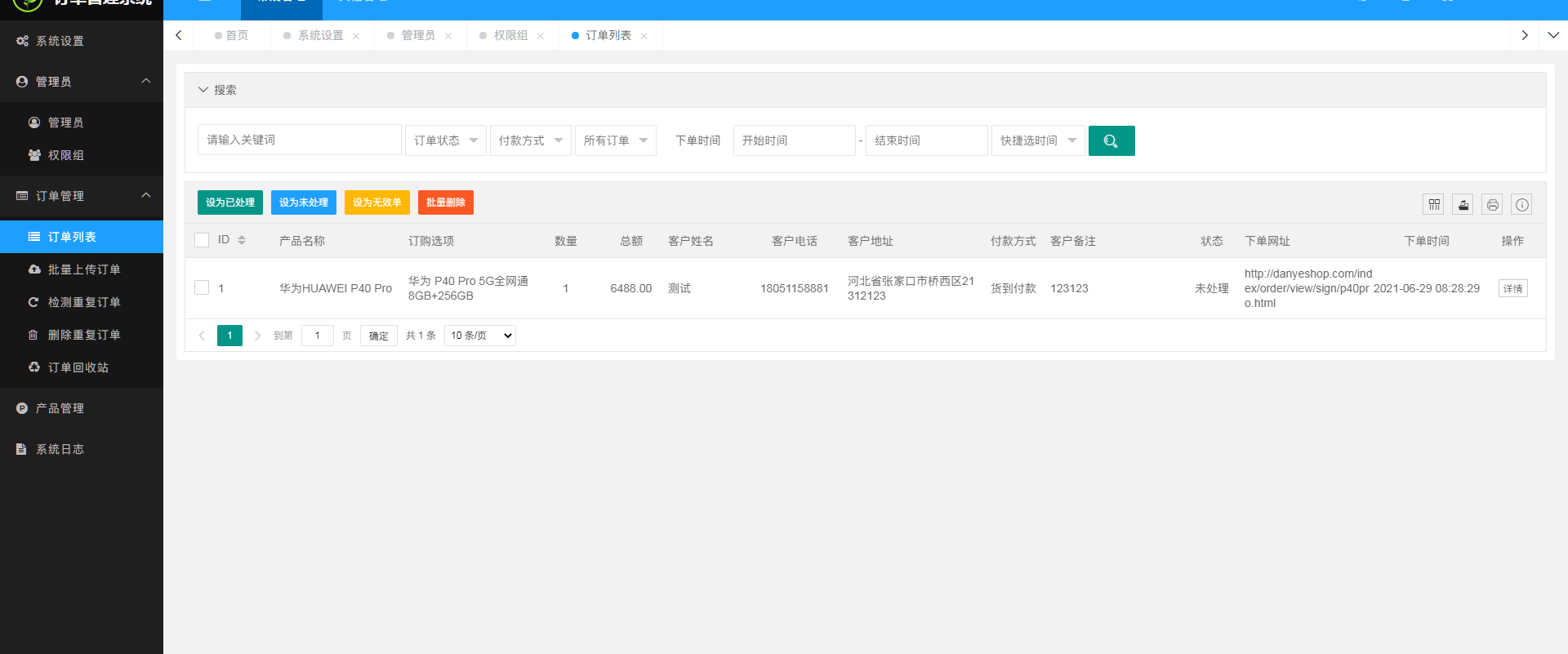
Task: Open the 10 条/页 page size selector
Action: pos(480,336)
